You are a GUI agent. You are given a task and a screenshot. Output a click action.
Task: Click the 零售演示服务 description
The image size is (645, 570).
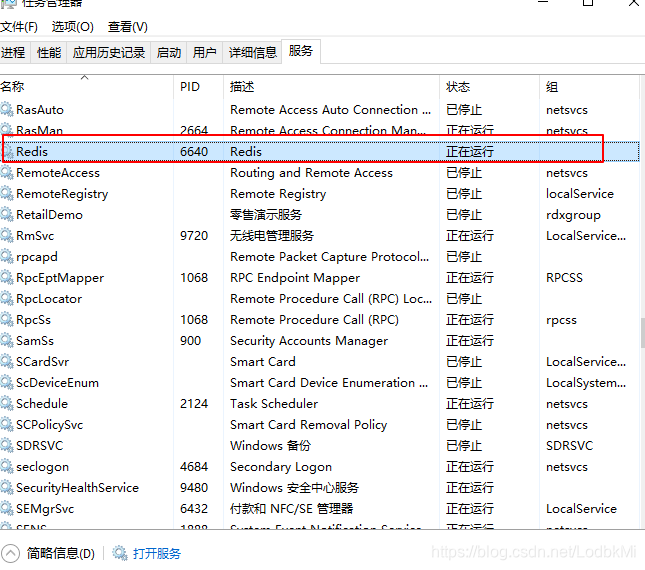pos(266,215)
